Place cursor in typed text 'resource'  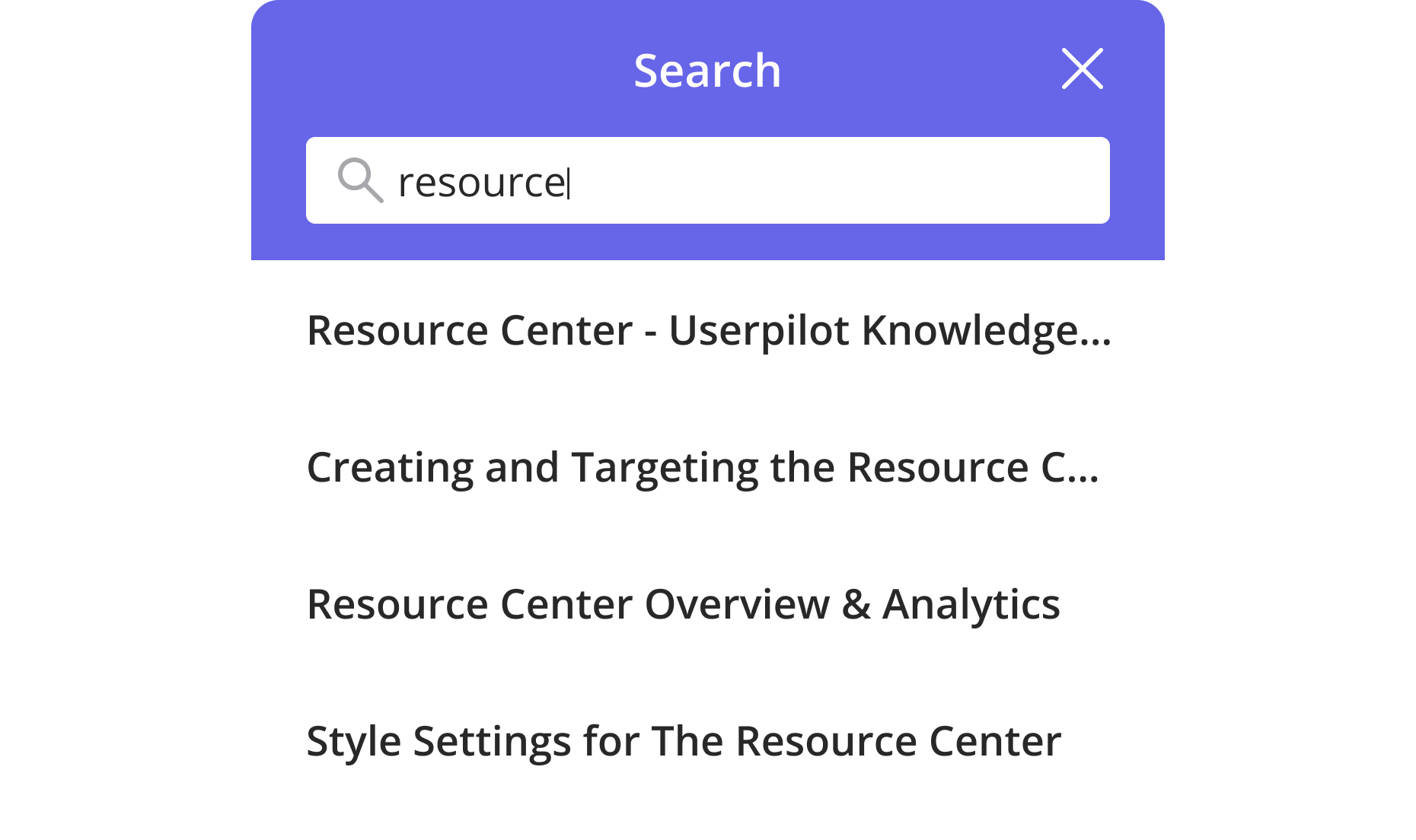point(480,183)
